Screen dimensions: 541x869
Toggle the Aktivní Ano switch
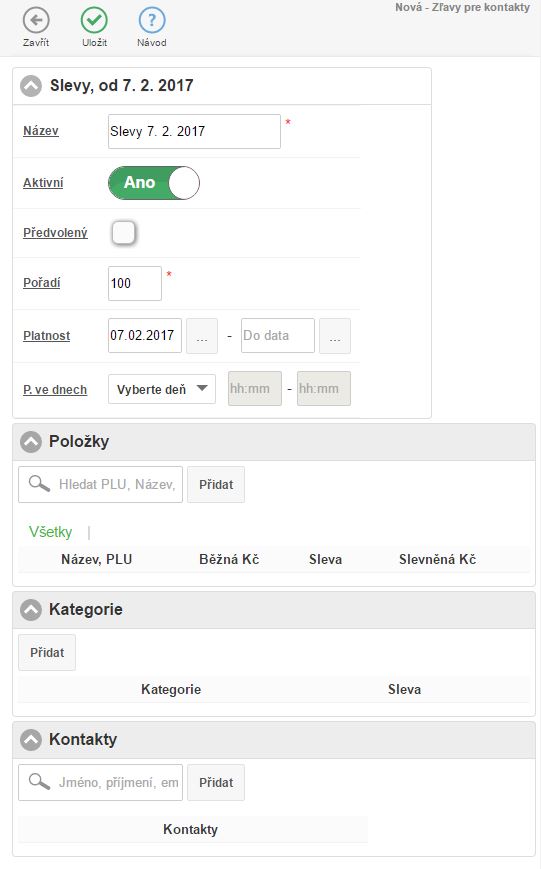point(154,183)
